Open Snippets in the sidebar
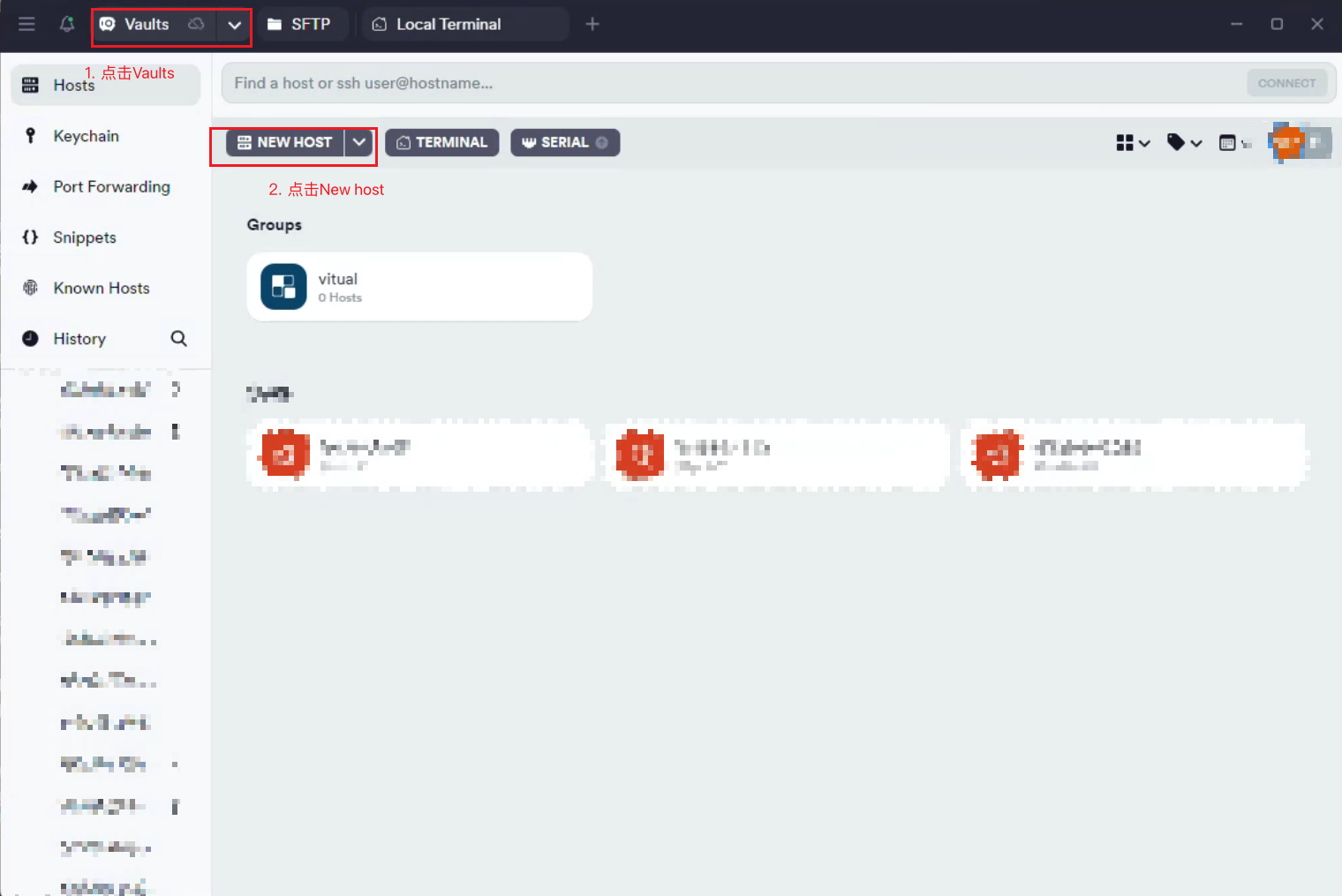Screen dimensions: 1342x896 tap(84, 237)
